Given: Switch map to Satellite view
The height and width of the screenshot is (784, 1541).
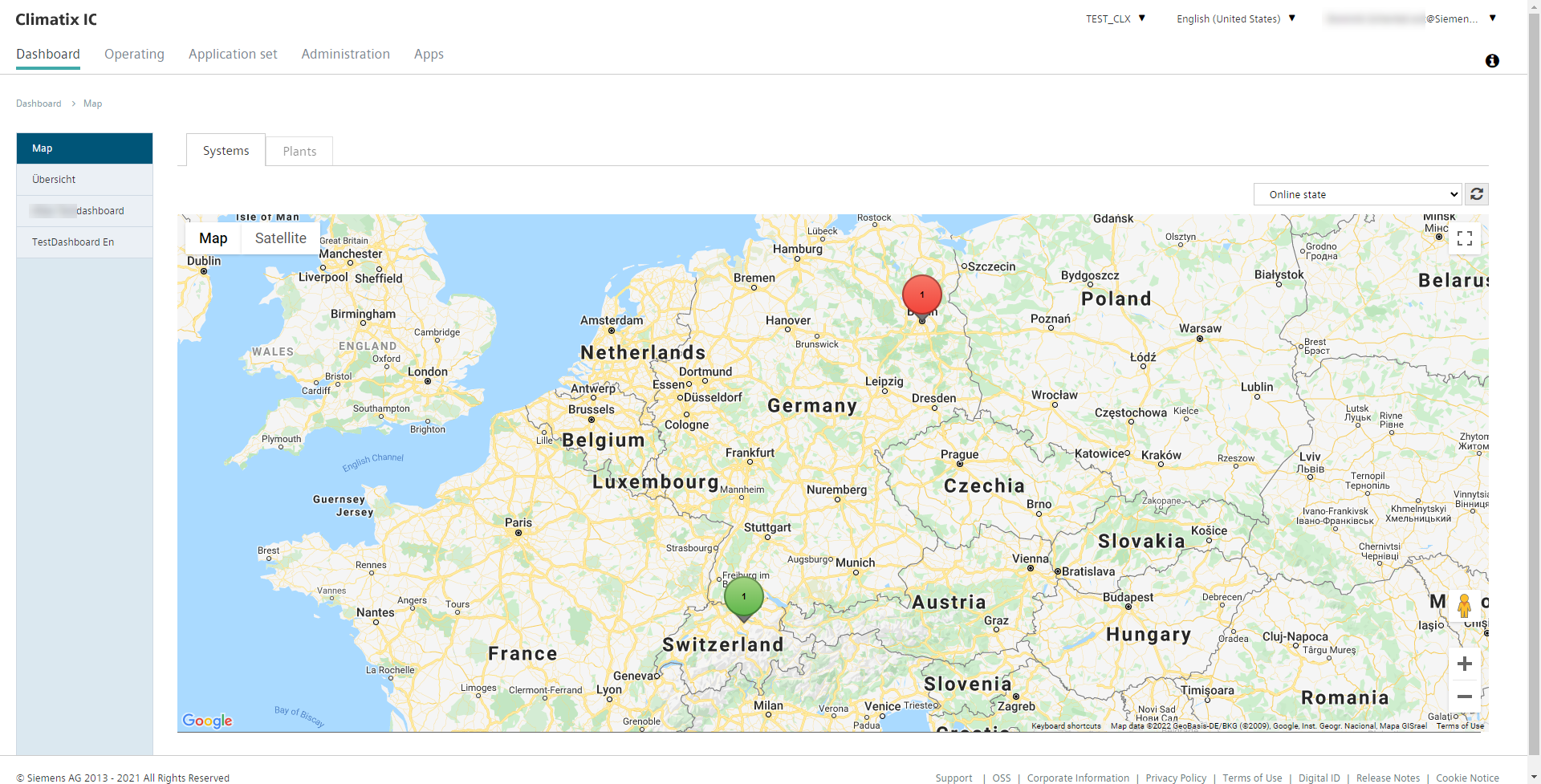Looking at the screenshot, I should [x=281, y=238].
